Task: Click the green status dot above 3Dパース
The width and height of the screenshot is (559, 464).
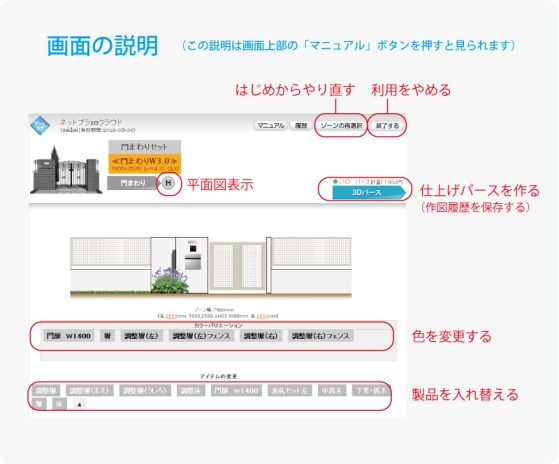Action: [x=335, y=181]
